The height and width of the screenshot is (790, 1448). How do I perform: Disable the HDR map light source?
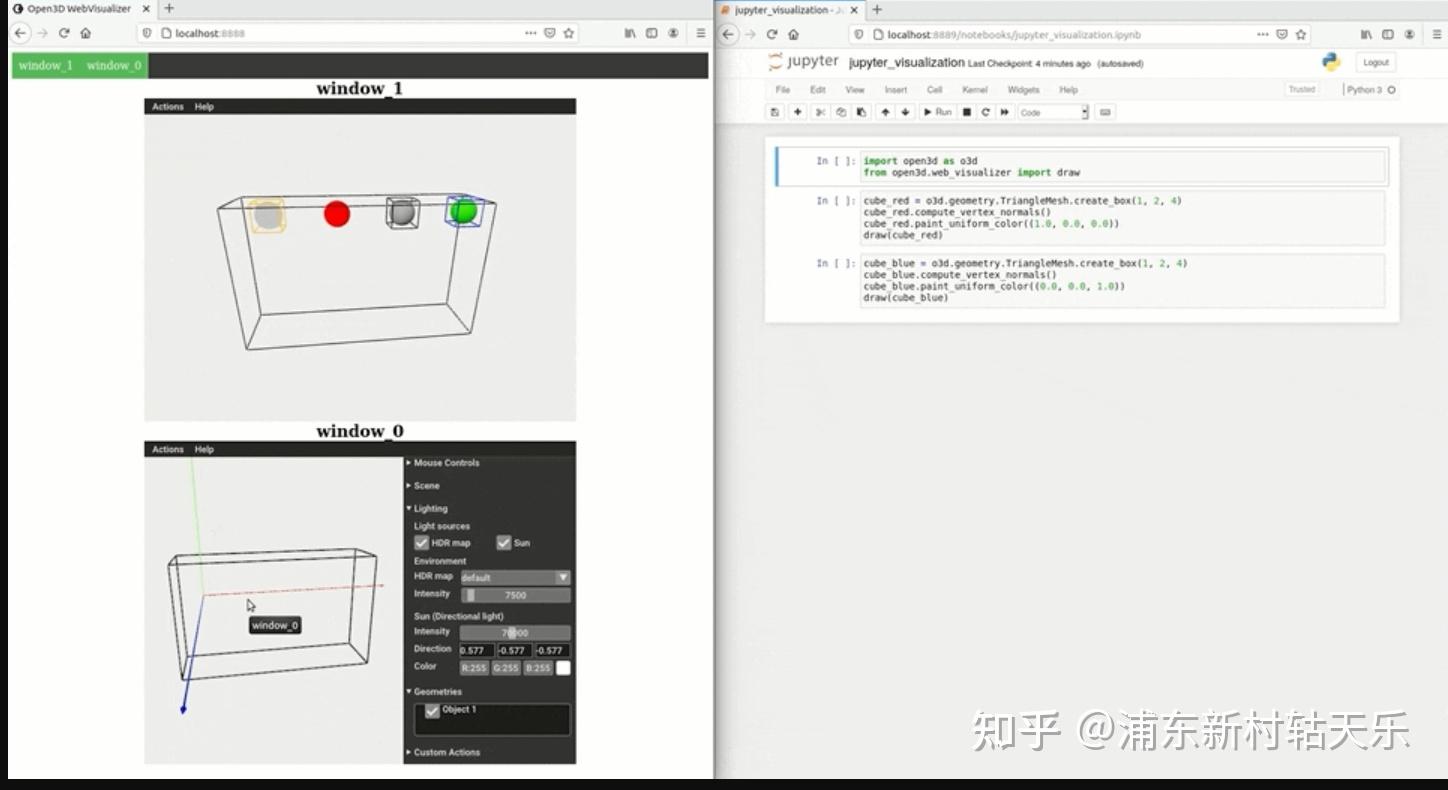[x=422, y=542]
